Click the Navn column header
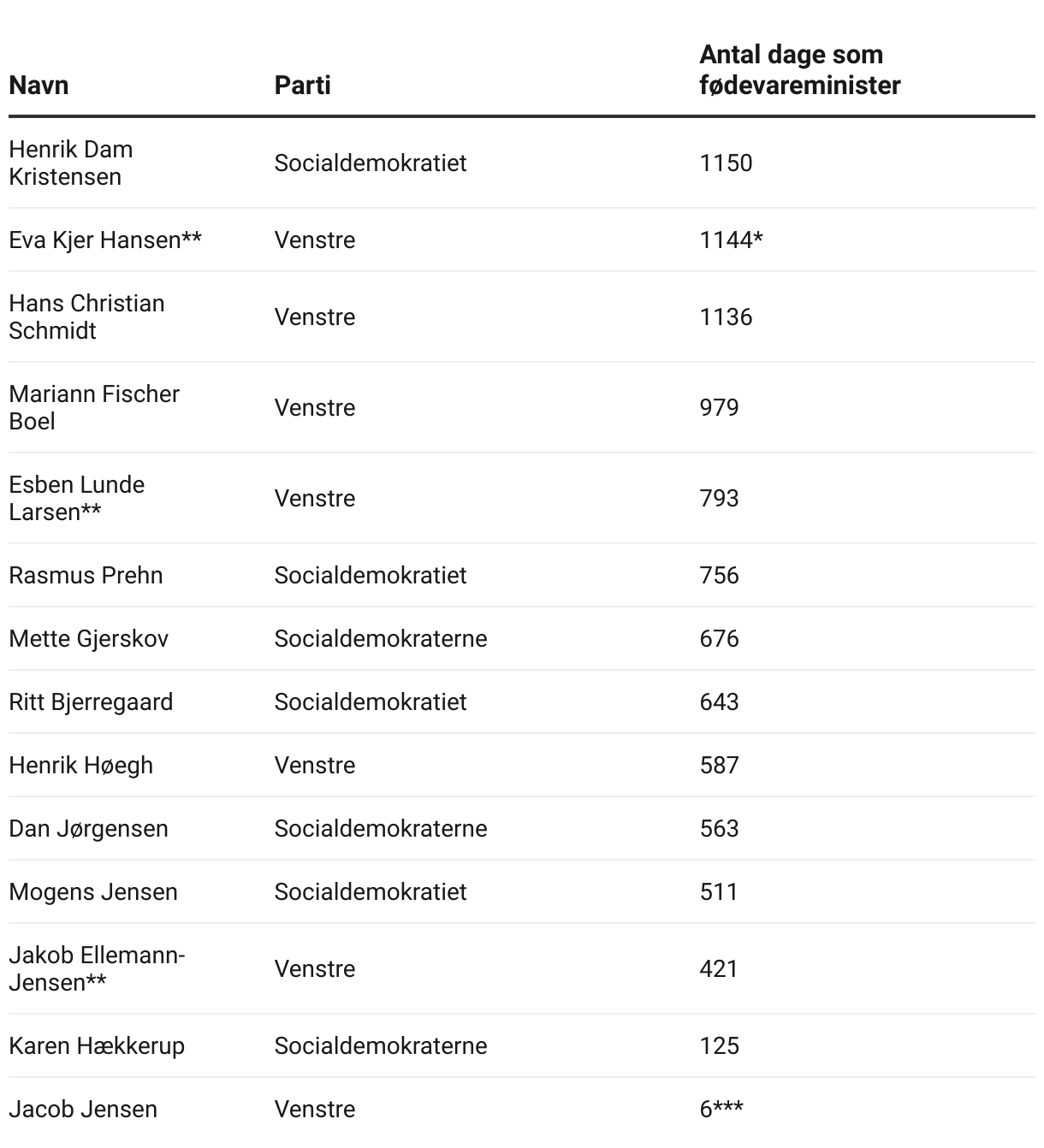Screen dimensions: 1044x1148 click(x=39, y=86)
